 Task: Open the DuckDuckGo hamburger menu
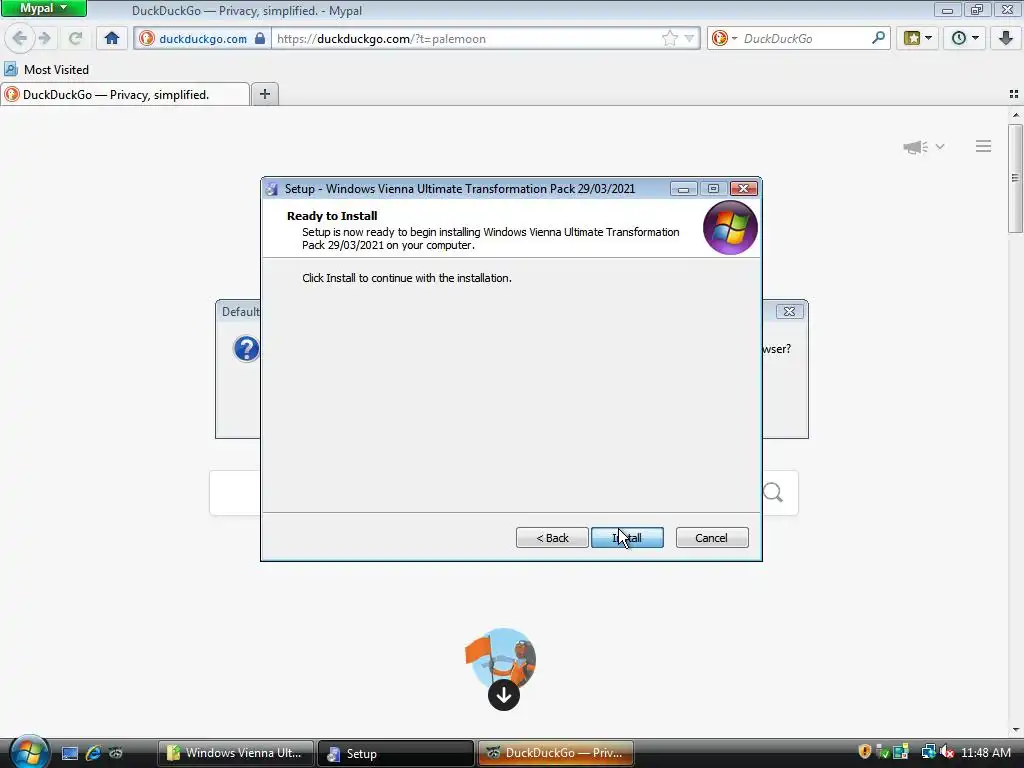pos(983,146)
